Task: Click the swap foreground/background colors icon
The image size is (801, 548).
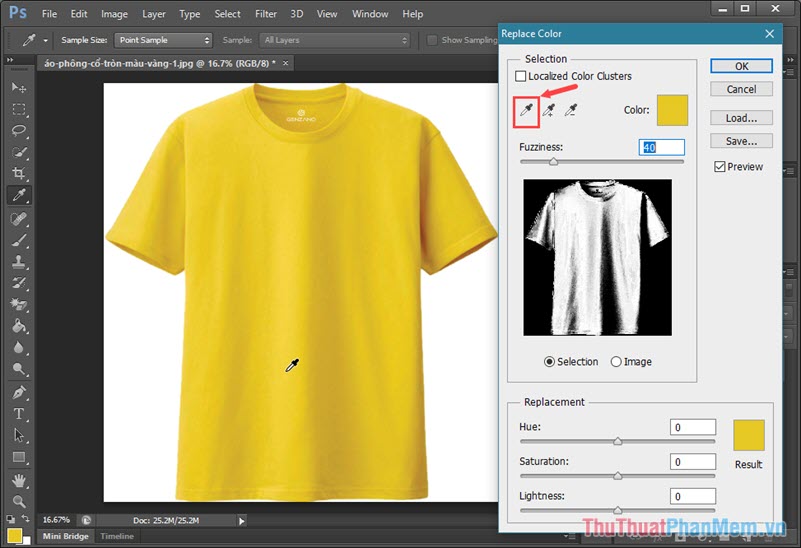Action: (x=26, y=519)
